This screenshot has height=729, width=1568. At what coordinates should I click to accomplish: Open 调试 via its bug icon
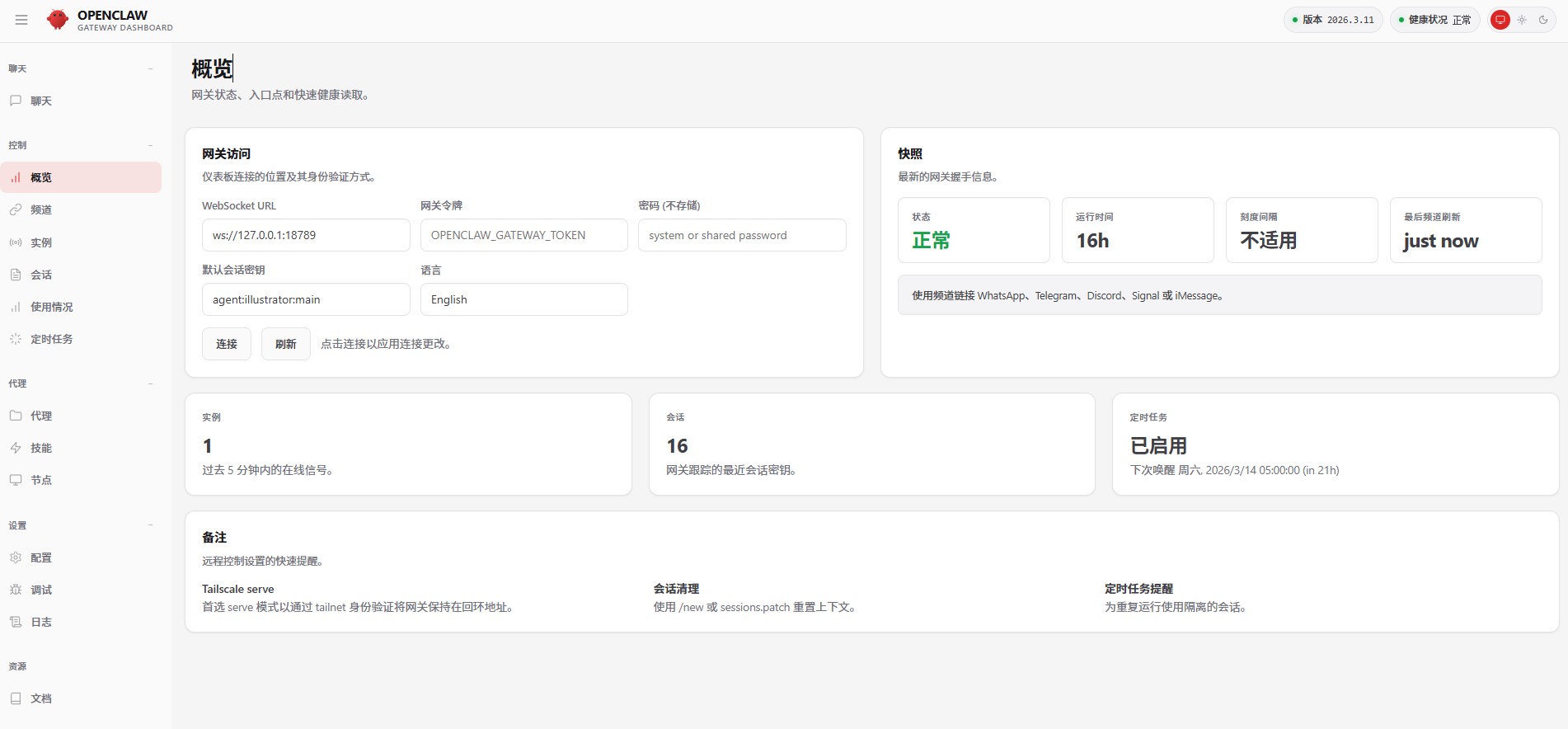click(16, 590)
